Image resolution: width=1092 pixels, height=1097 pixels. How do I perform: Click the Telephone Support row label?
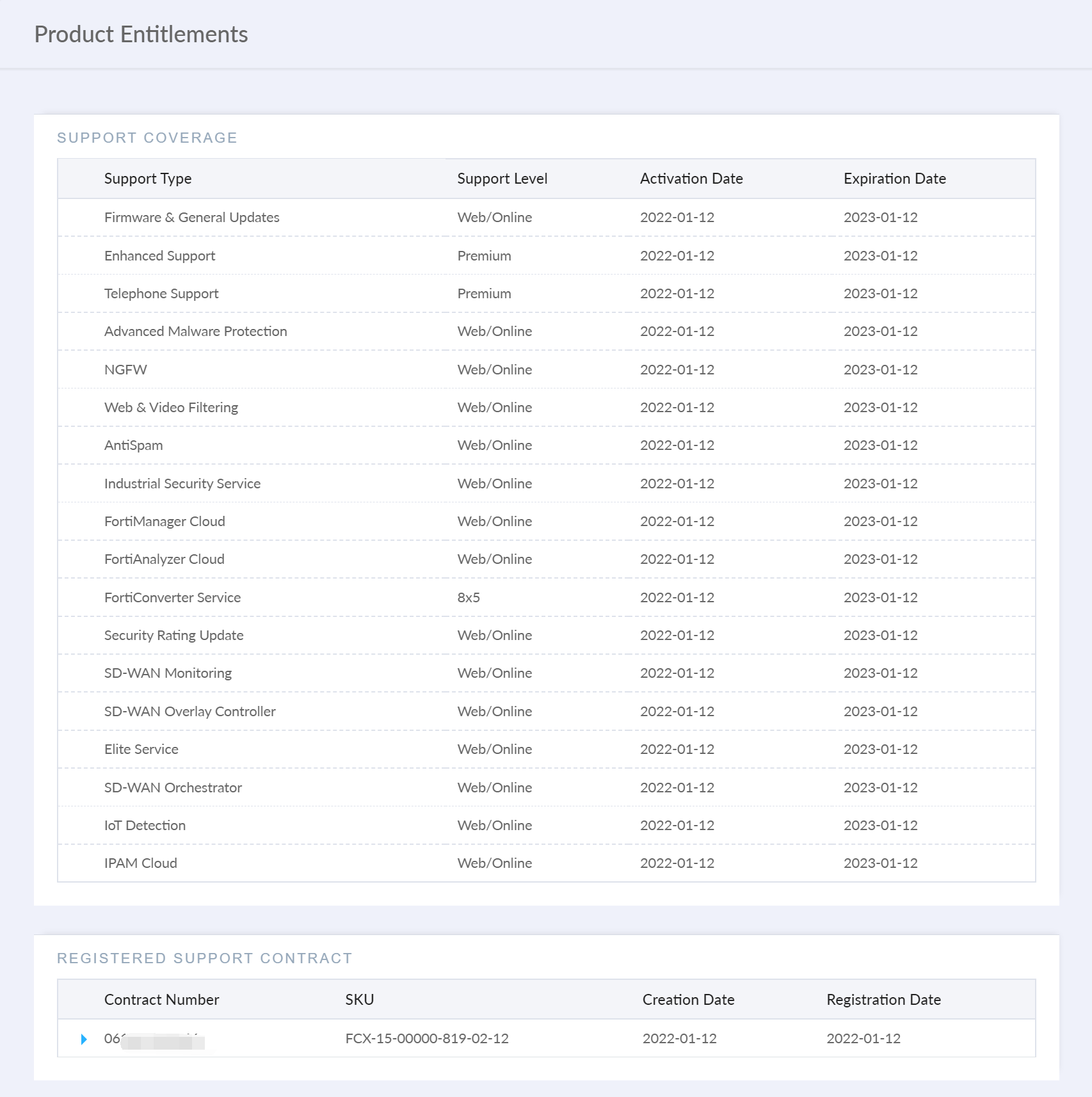[x=161, y=294]
